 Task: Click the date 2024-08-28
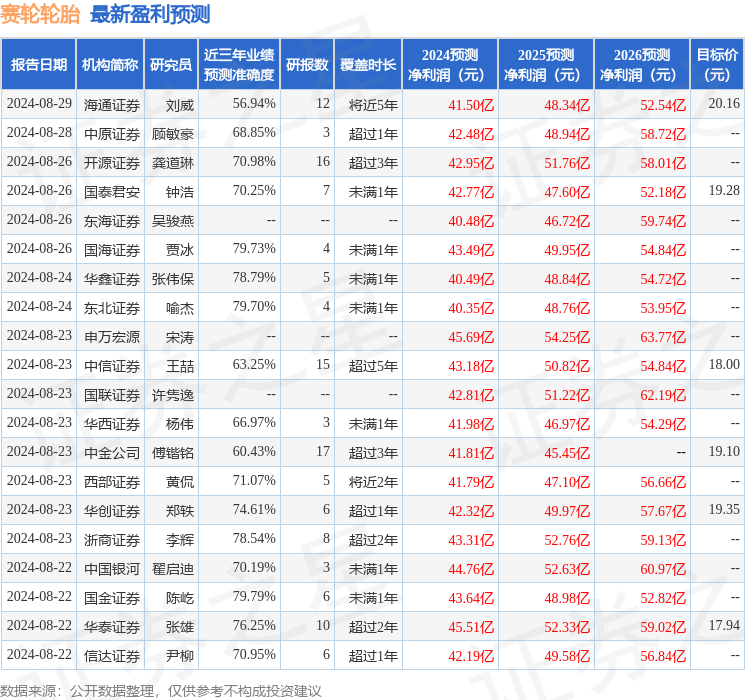click(39, 133)
